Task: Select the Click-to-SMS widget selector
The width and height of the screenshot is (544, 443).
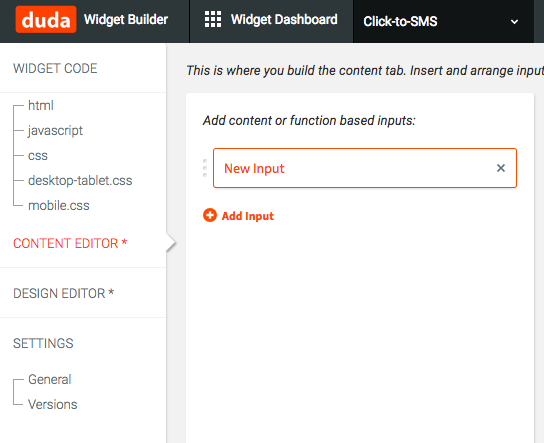Action: (x=443, y=22)
